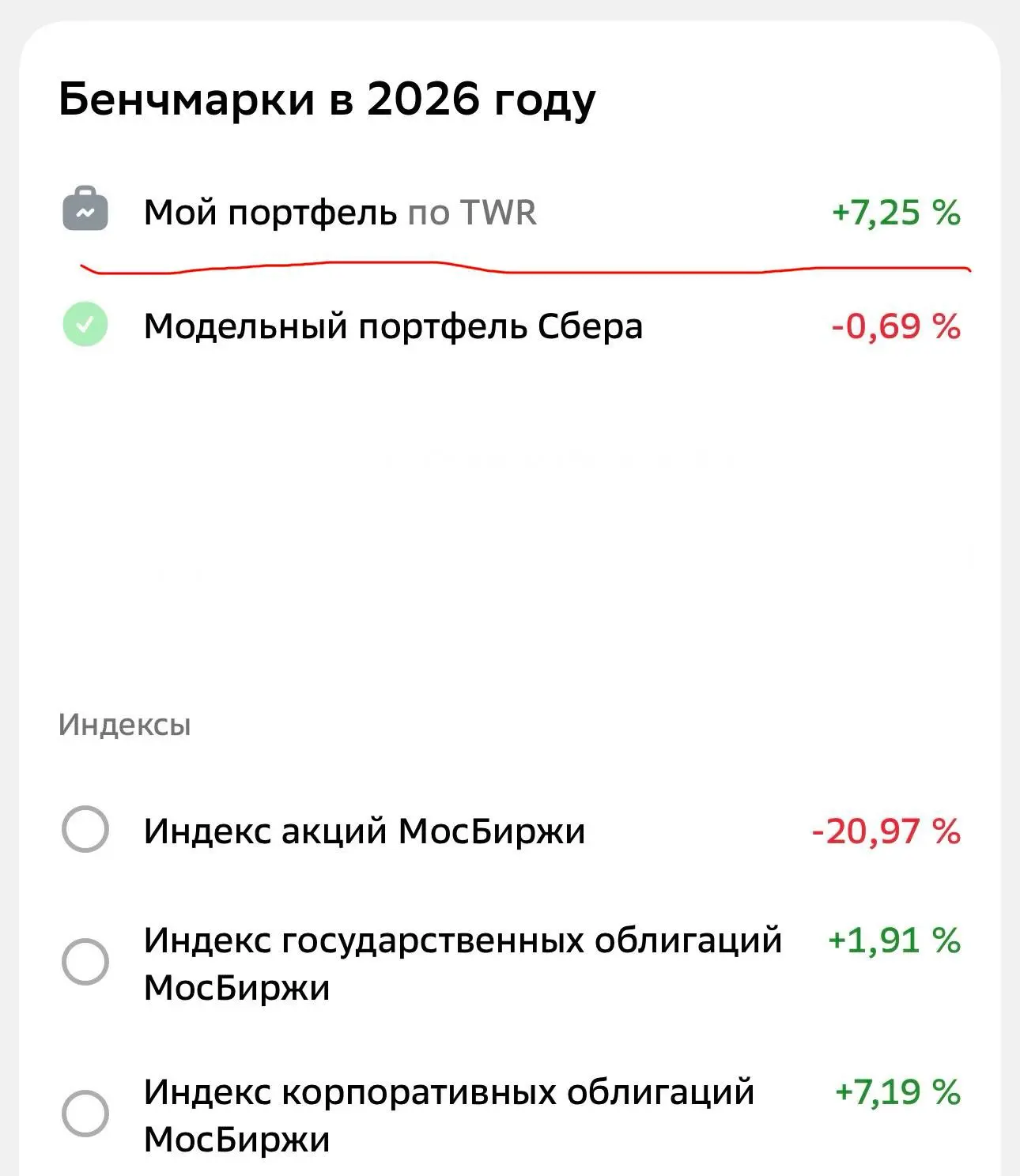Select Индекс корпоративных облигаций МосБиржи radio button
This screenshot has height=1176, width=1020.
click(85, 1114)
